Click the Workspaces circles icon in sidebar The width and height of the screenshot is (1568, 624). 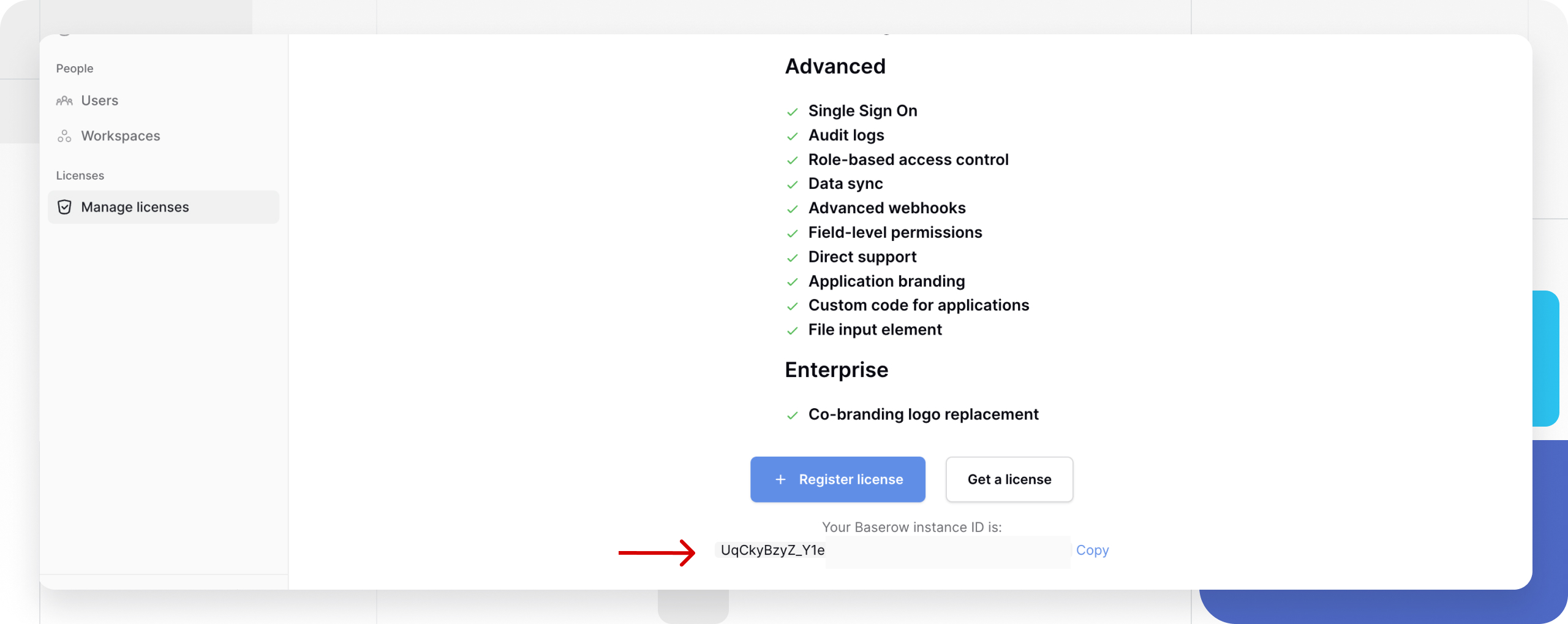pyautogui.click(x=64, y=136)
